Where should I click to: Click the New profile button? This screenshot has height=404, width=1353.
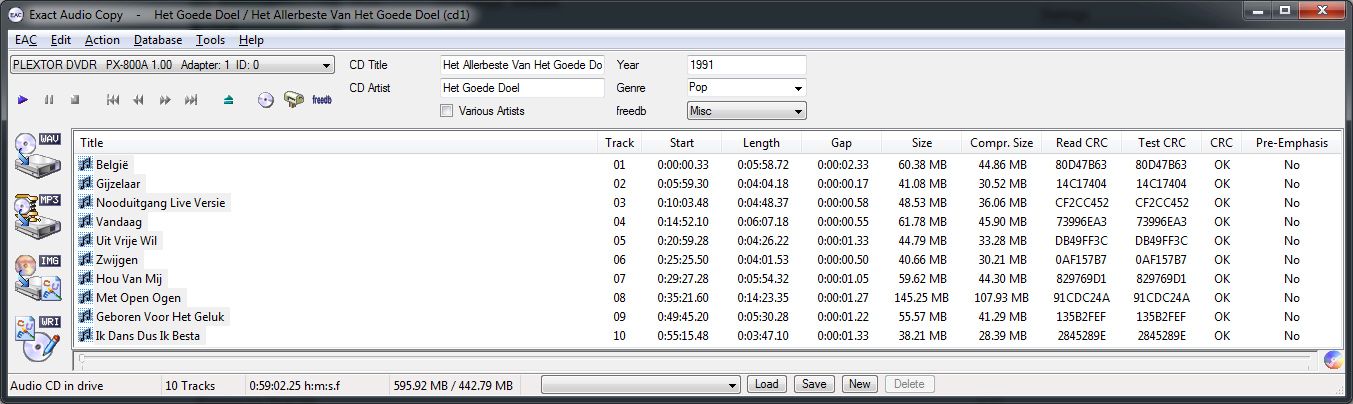(x=858, y=384)
